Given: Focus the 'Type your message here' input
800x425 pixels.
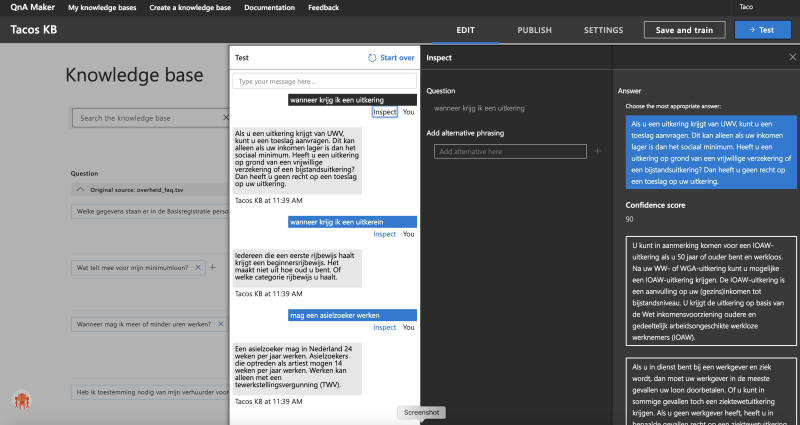Looking at the screenshot, I should coord(324,81).
